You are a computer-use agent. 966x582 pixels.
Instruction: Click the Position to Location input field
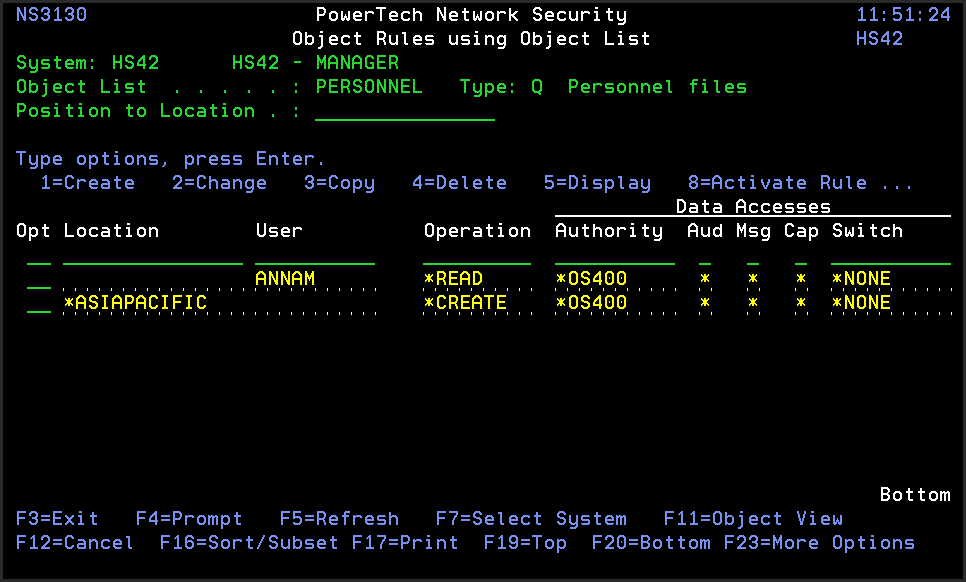404,111
